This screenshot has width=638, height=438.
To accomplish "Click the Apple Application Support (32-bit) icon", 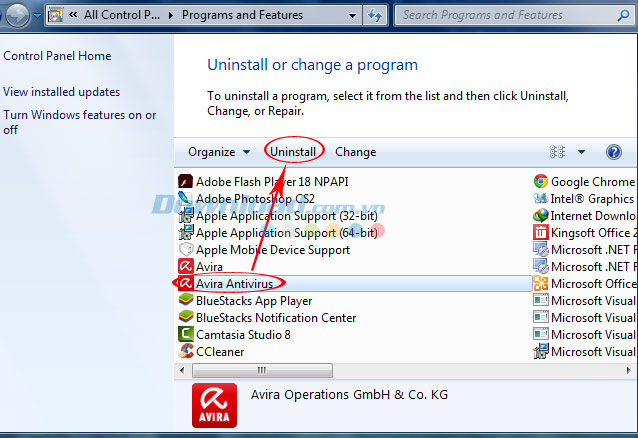I will [186, 215].
